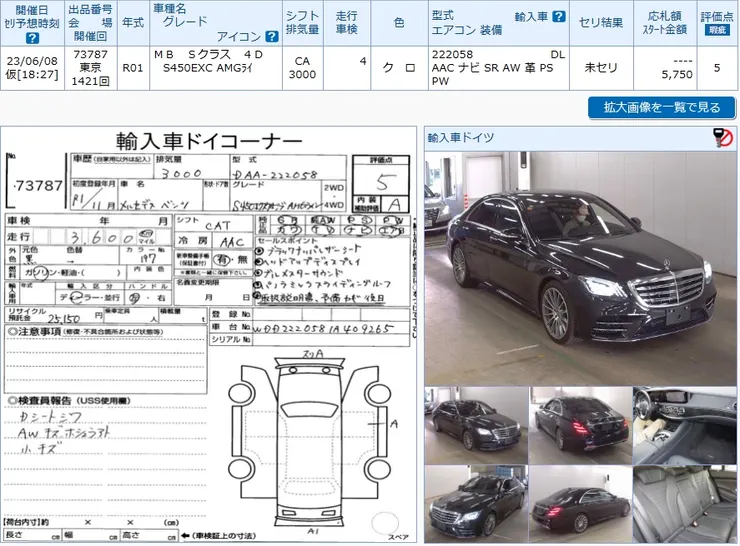Open the front-left angle thumbnail photo
This screenshot has width=740, height=546.
pos(476,426)
